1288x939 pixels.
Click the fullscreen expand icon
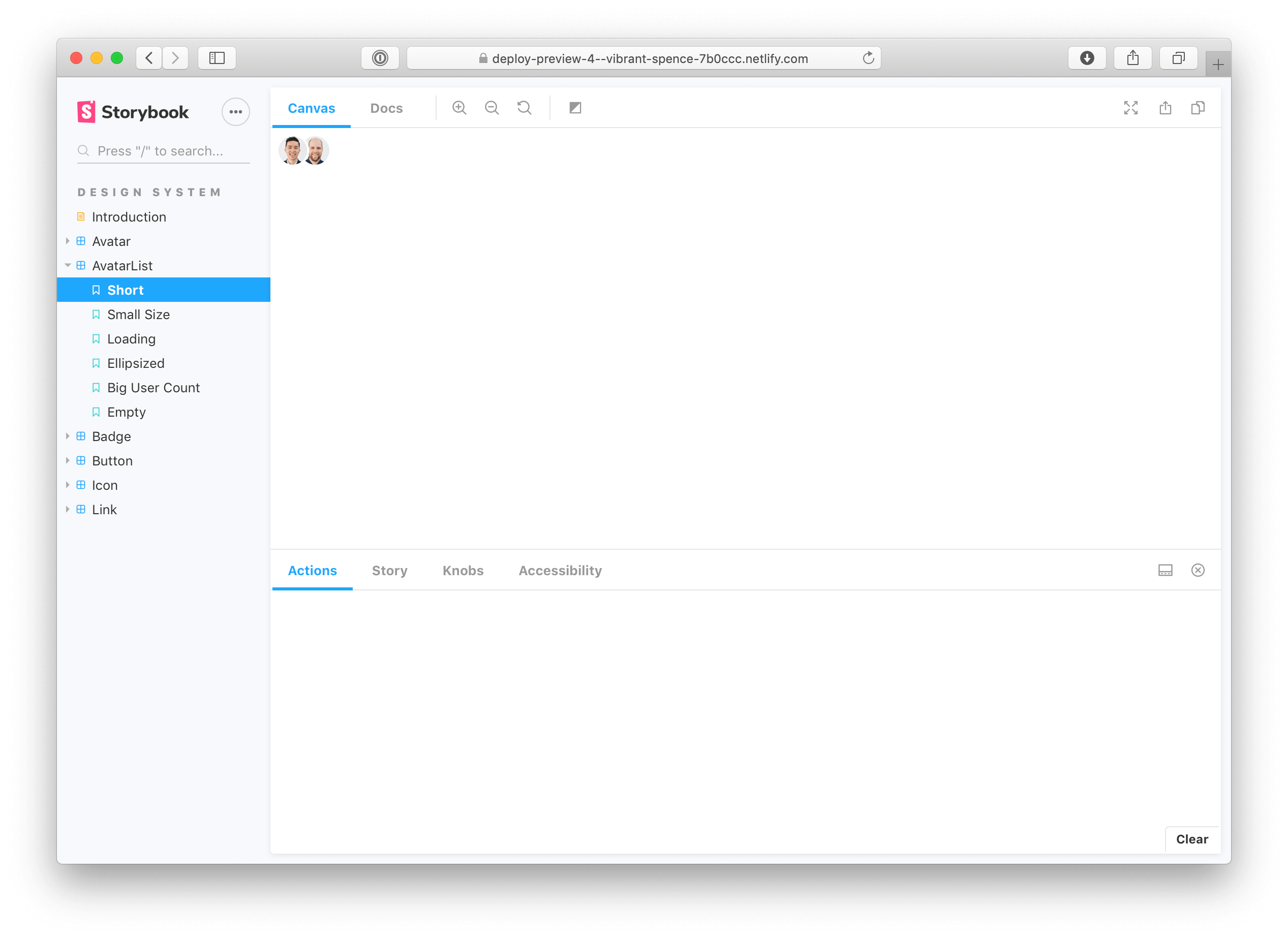(1131, 108)
